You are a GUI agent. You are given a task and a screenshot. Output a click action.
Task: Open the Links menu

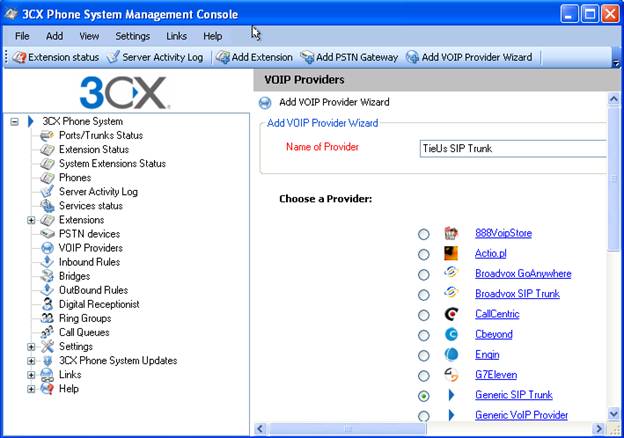[x=176, y=36]
